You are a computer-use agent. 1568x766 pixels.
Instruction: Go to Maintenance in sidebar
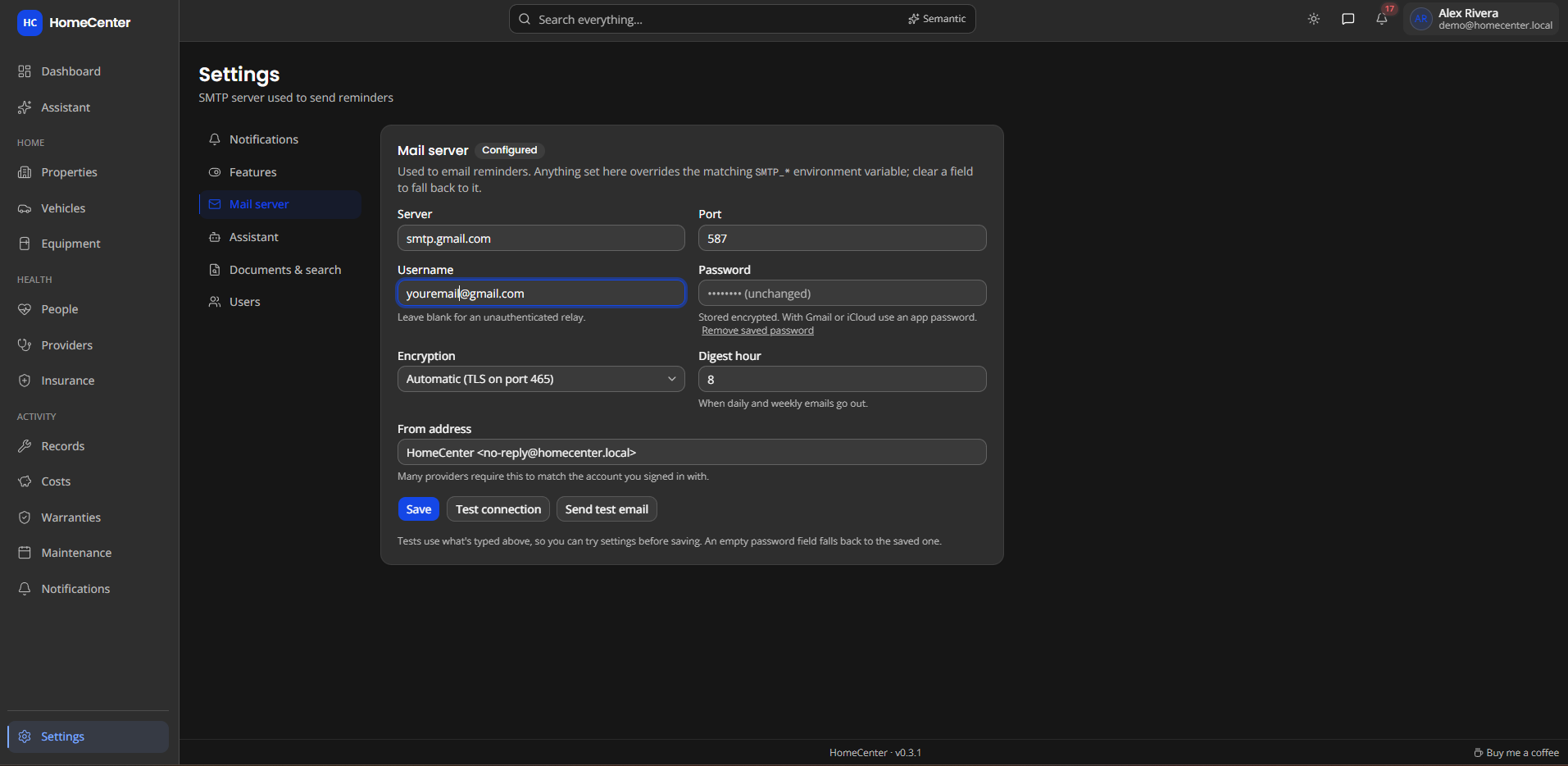[89, 553]
